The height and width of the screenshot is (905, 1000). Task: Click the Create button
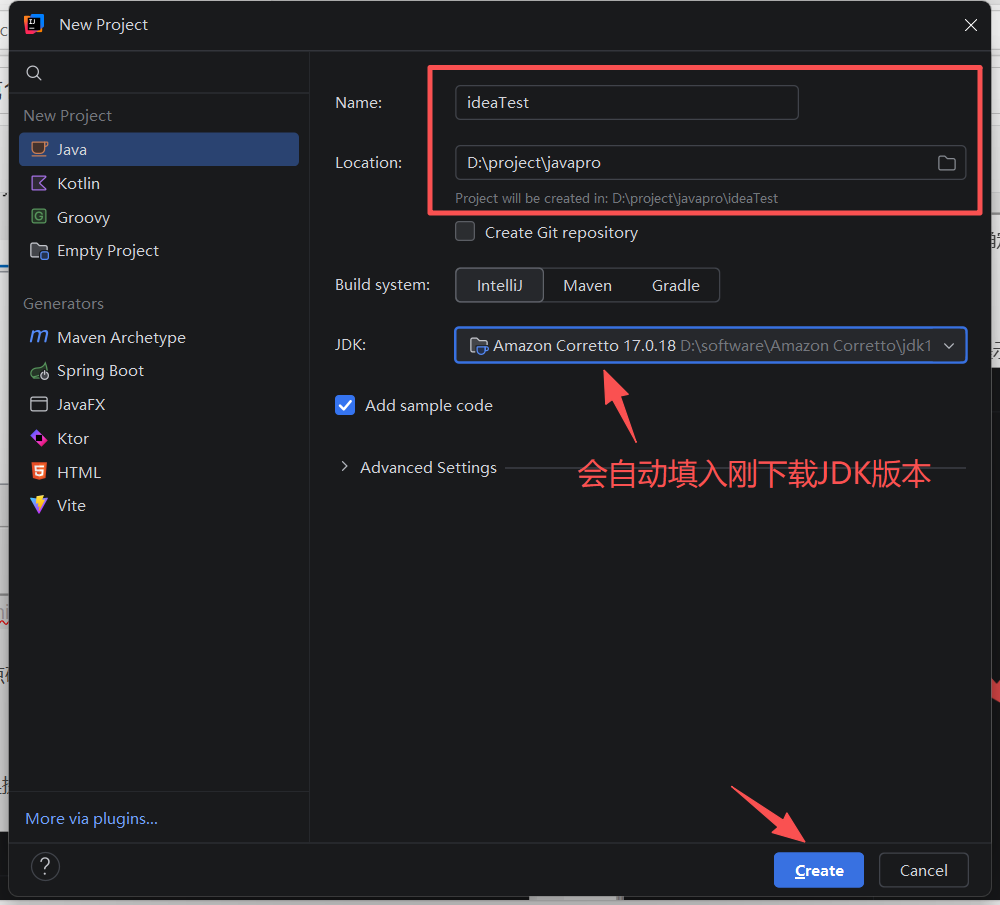tap(819, 870)
